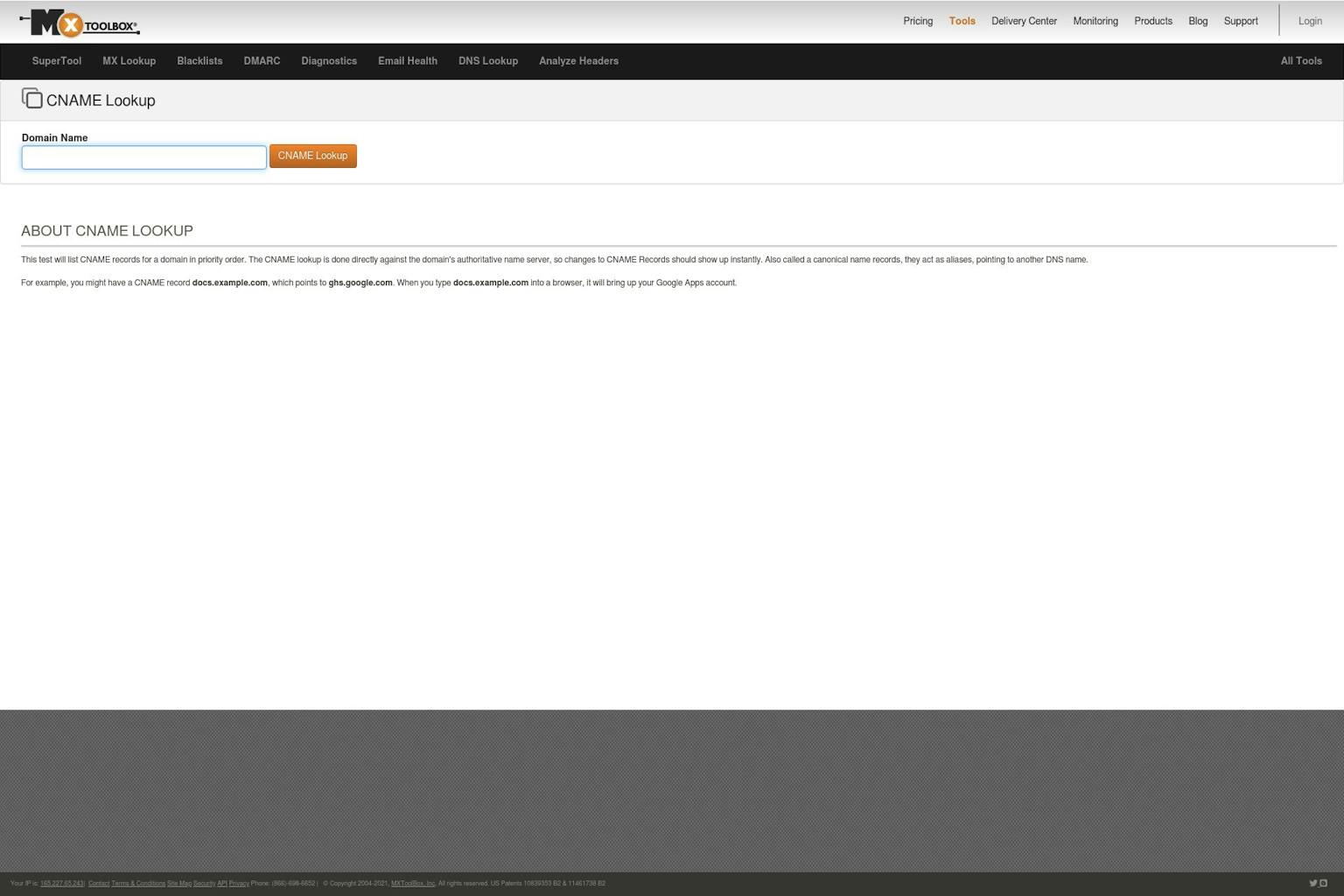Click inside the Domain Name input field
Viewport: 1344px width, 896px height.
[143, 157]
